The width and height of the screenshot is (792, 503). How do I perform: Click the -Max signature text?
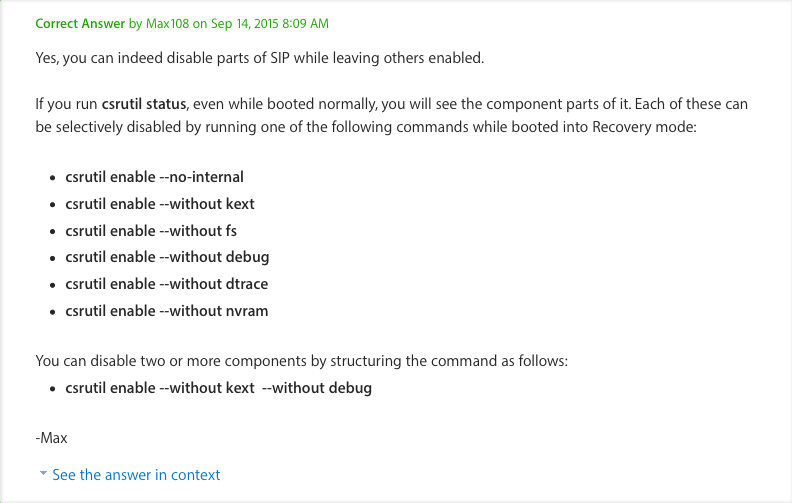pyautogui.click(x=51, y=438)
